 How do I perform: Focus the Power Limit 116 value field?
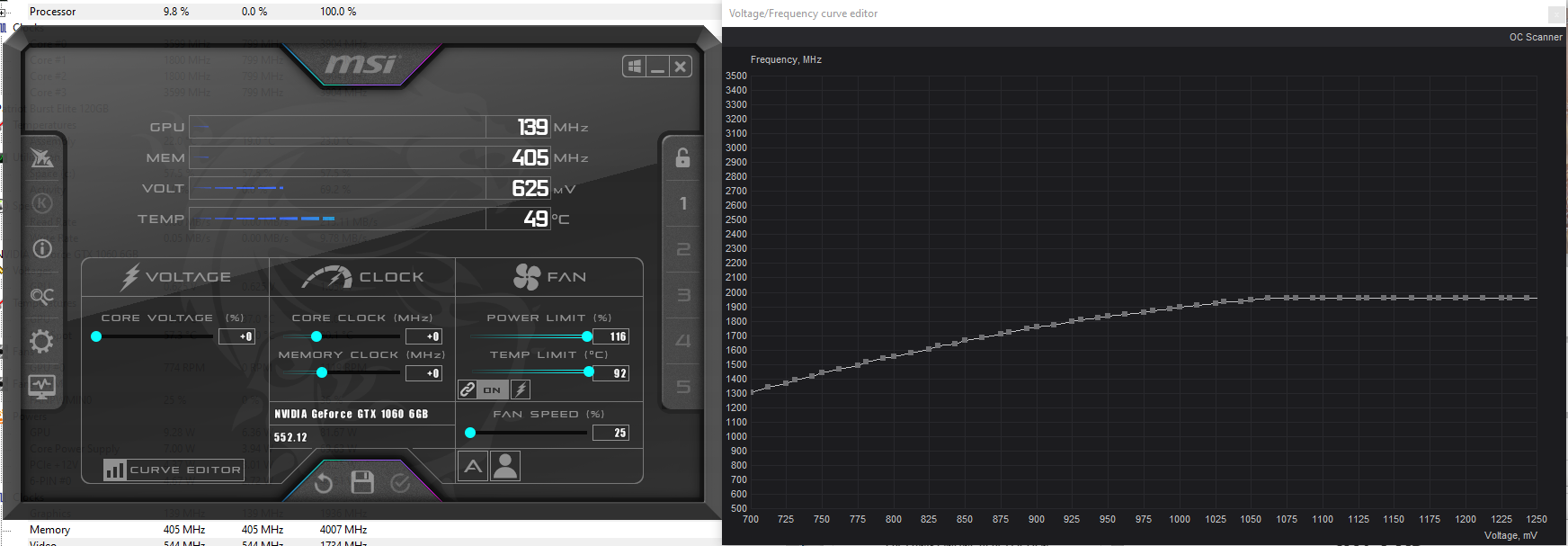[610, 336]
